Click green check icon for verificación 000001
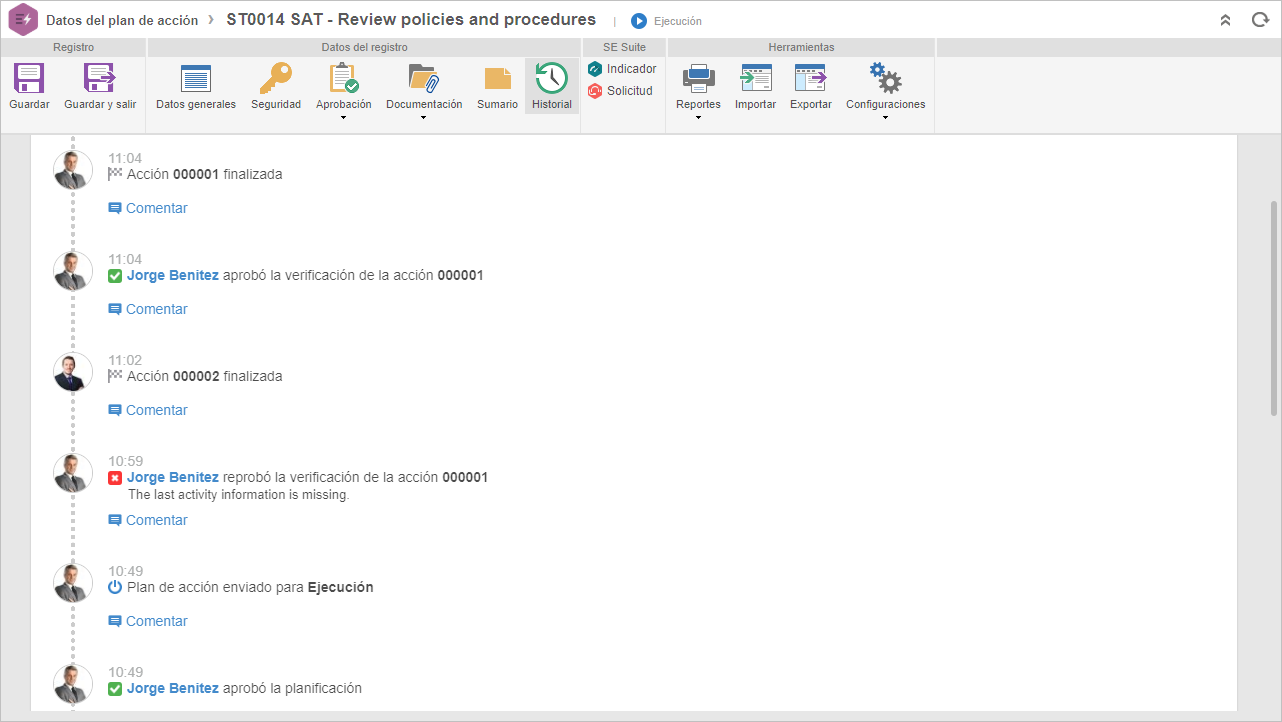 click(115, 276)
